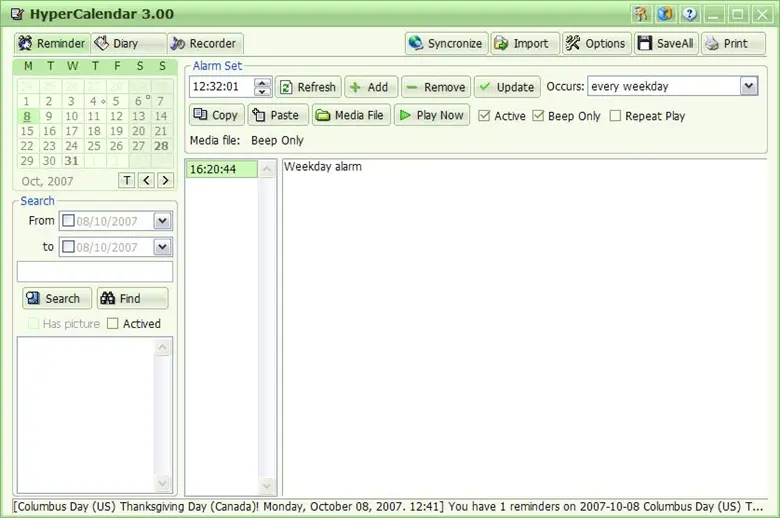Refresh the alarm time

pos(308,87)
